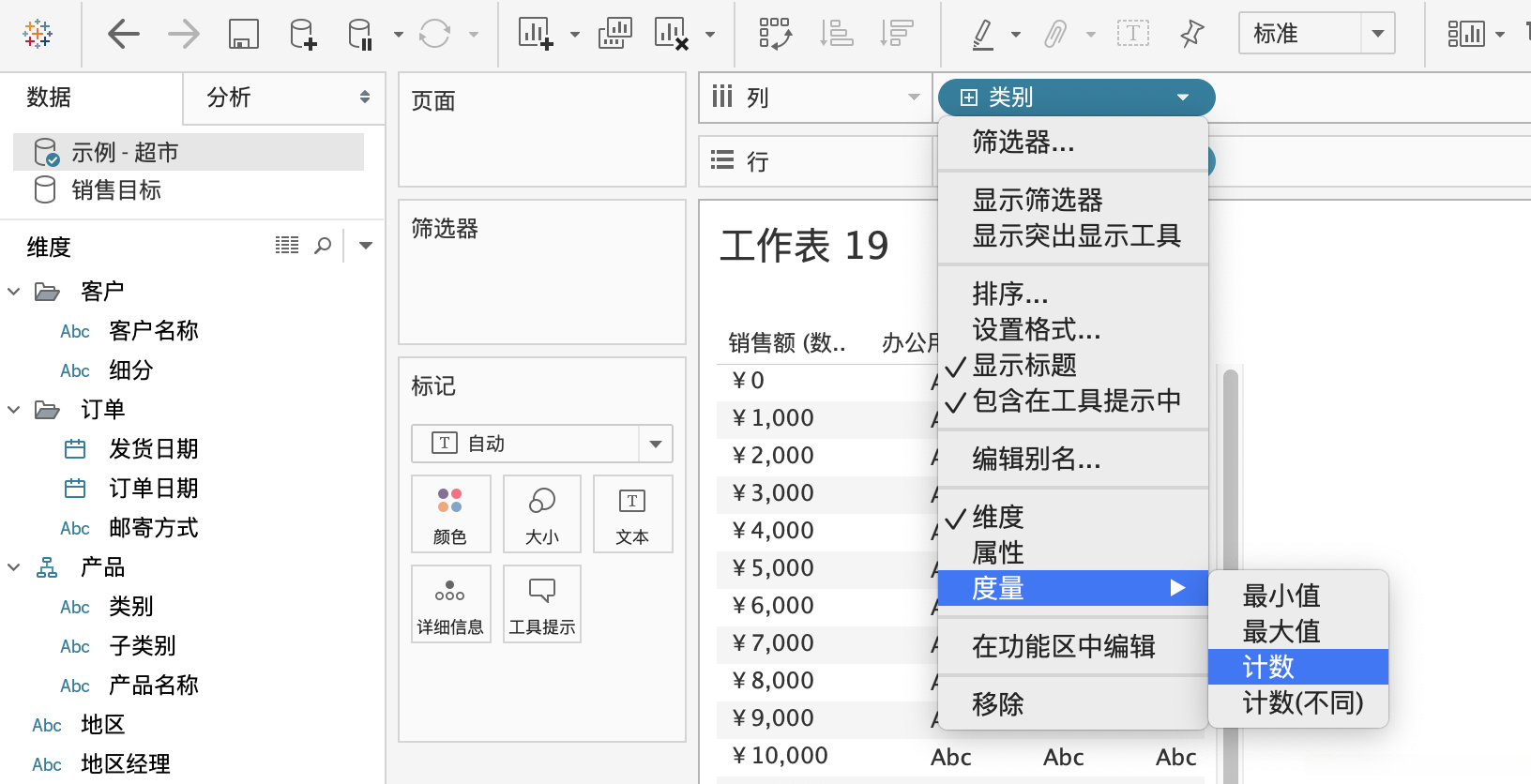
Task: Open the Text marks card
Action: pos(632,514)
